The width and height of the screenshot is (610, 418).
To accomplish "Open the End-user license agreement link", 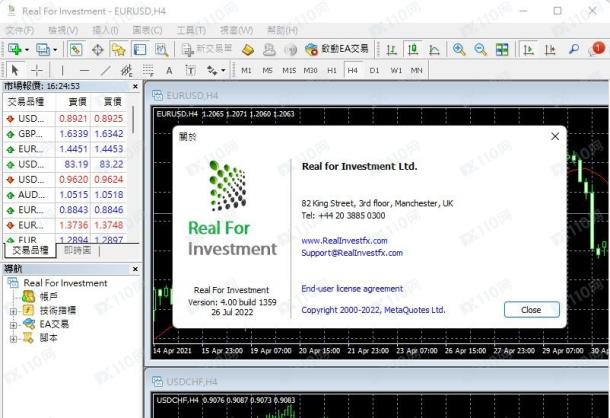I will (352, 289).
